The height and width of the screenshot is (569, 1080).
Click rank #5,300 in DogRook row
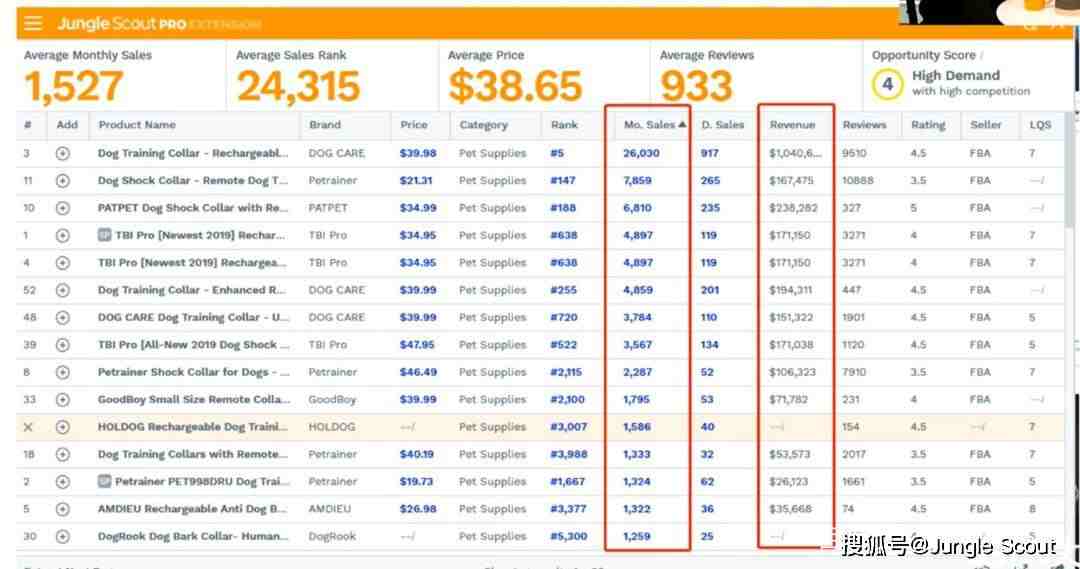(568, 536)
